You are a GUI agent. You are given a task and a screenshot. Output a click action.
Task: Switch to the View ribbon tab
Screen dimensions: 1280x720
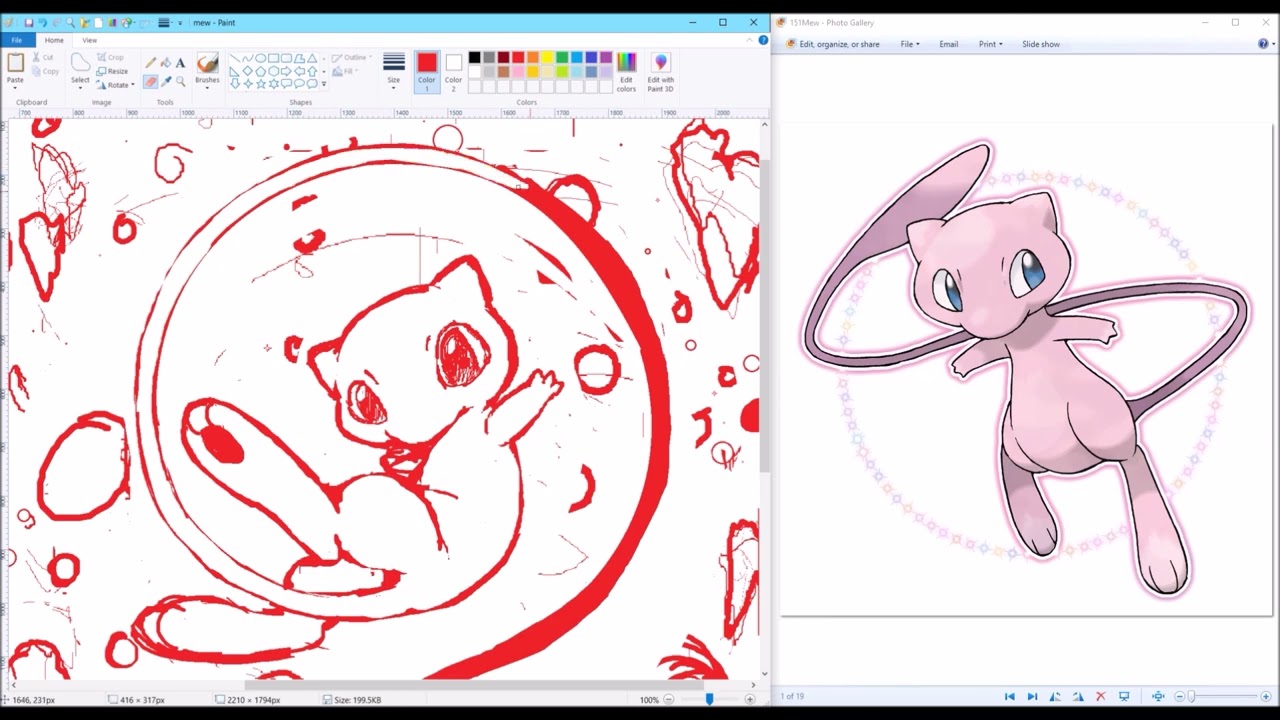(x=90, y=40)
